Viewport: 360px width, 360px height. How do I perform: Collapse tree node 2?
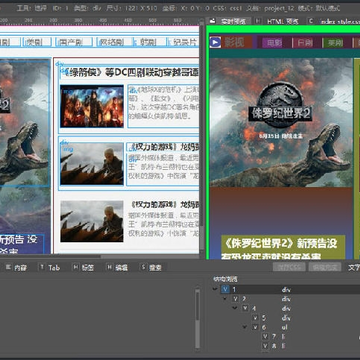point(225,299)
